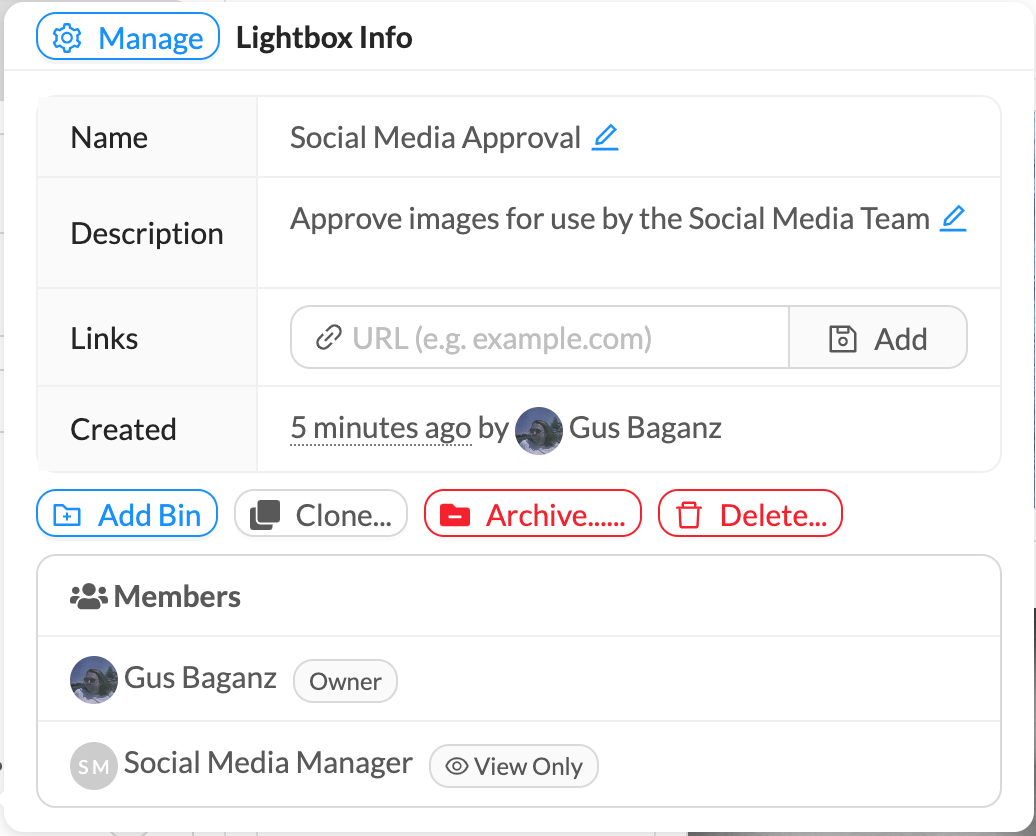The width and height of the screenshot is (1036, 836).
Task: Click the '5 minutes ago' timestamp
Action: pos(380,429)
